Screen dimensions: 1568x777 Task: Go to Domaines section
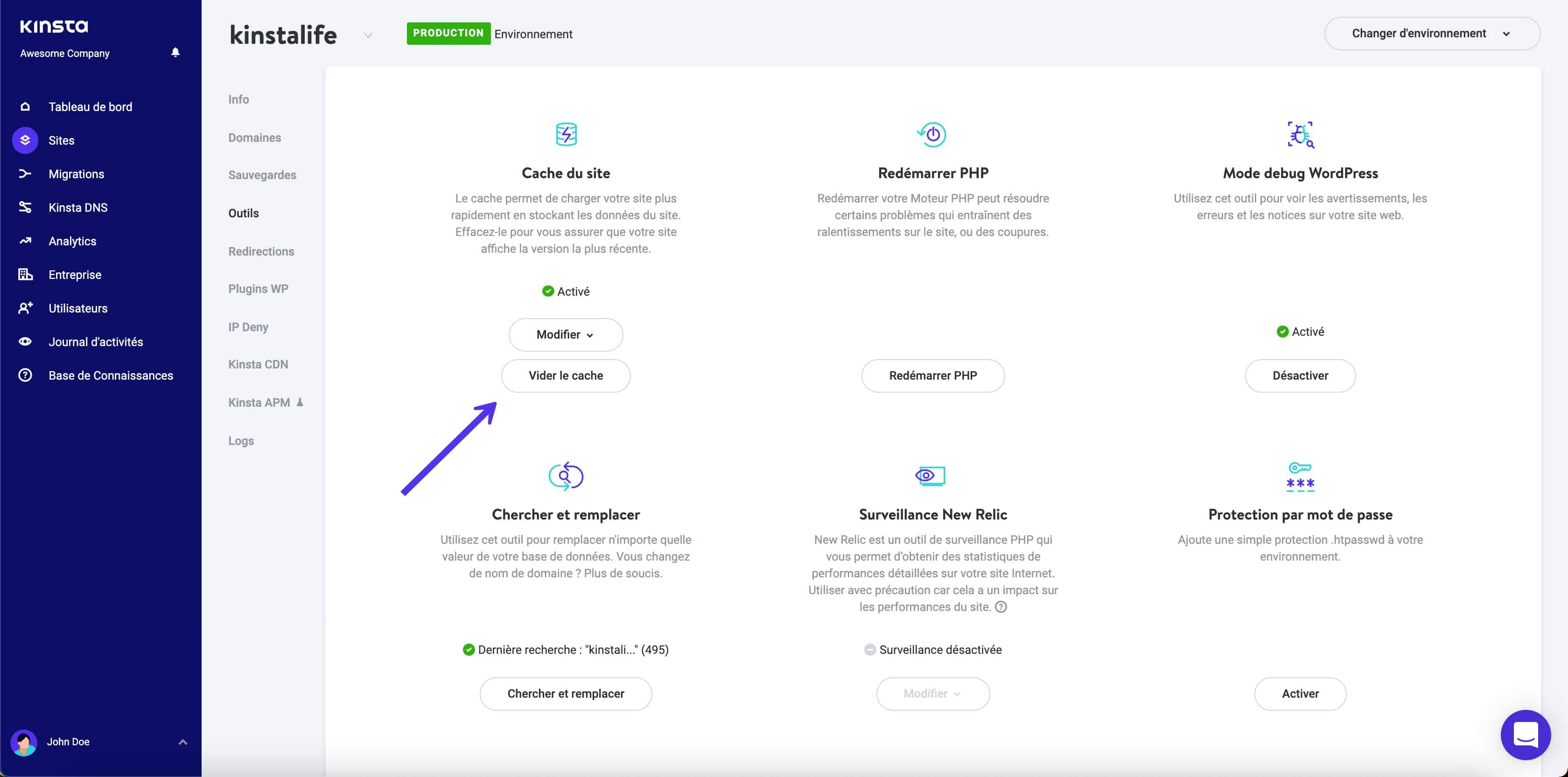pos(254,138)
